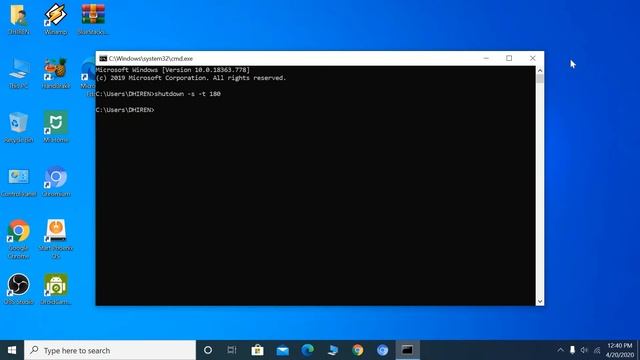Open the computer-monitor app on taskbar
The height and width of the screenshot is (360, 640).
pos(333,350)
